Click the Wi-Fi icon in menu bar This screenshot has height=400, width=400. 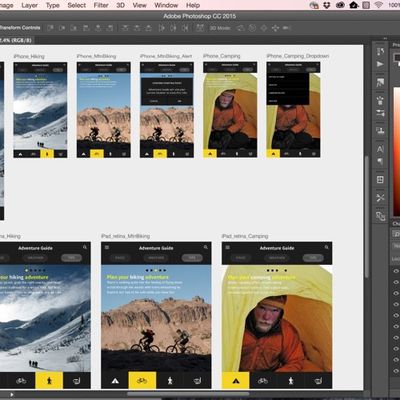coord(378,5)
